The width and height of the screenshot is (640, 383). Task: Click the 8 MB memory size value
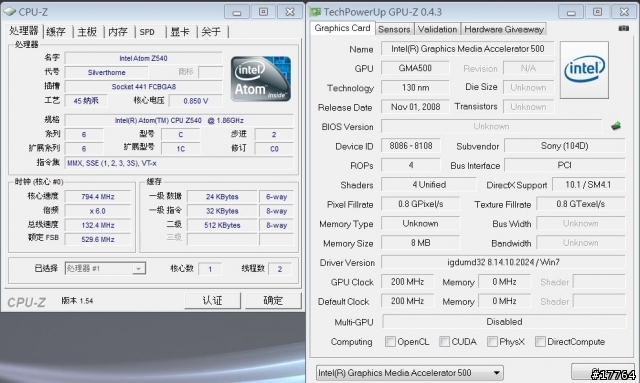pos(420,243)
